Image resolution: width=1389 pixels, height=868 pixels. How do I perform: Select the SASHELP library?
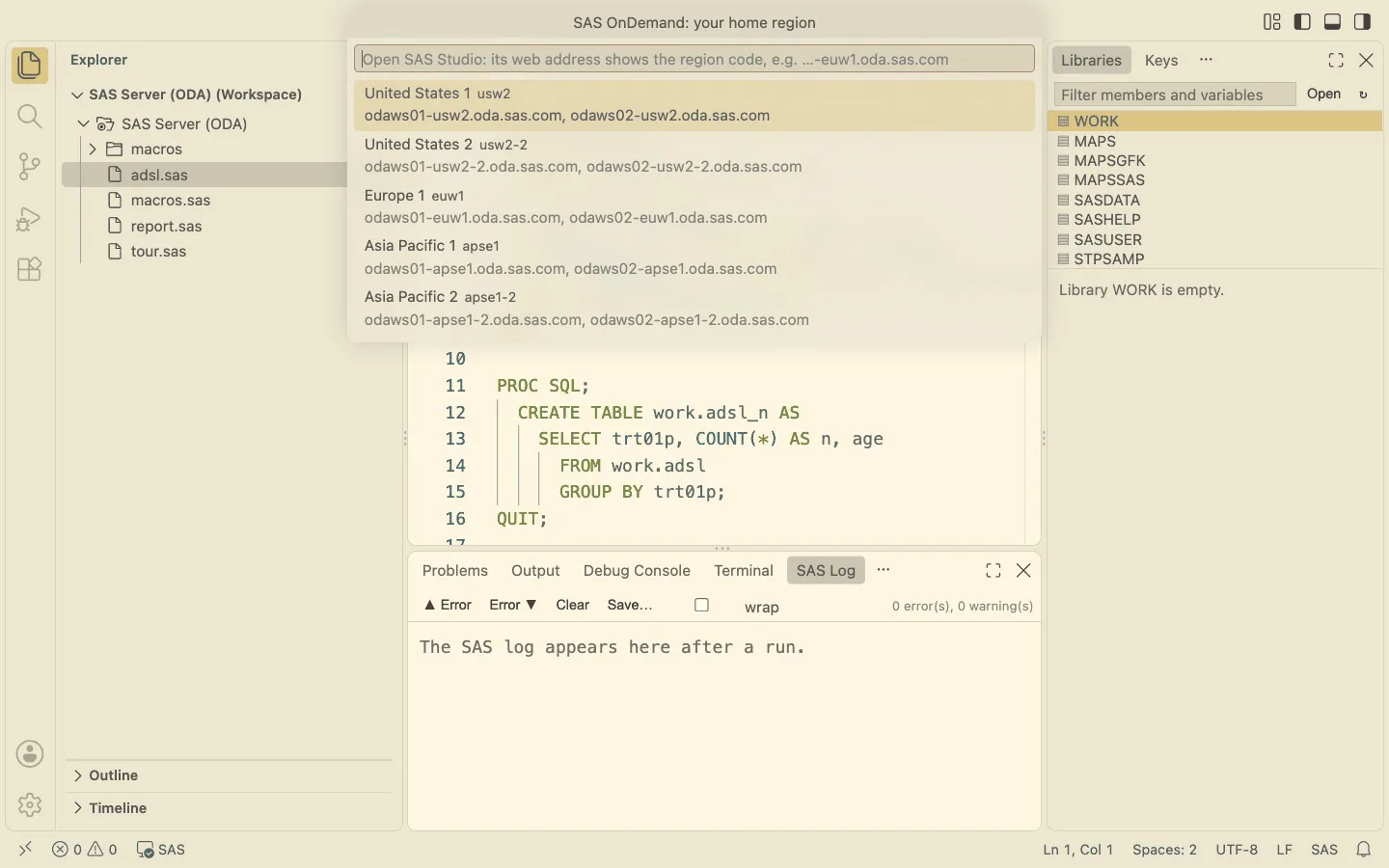[1215, 220]
